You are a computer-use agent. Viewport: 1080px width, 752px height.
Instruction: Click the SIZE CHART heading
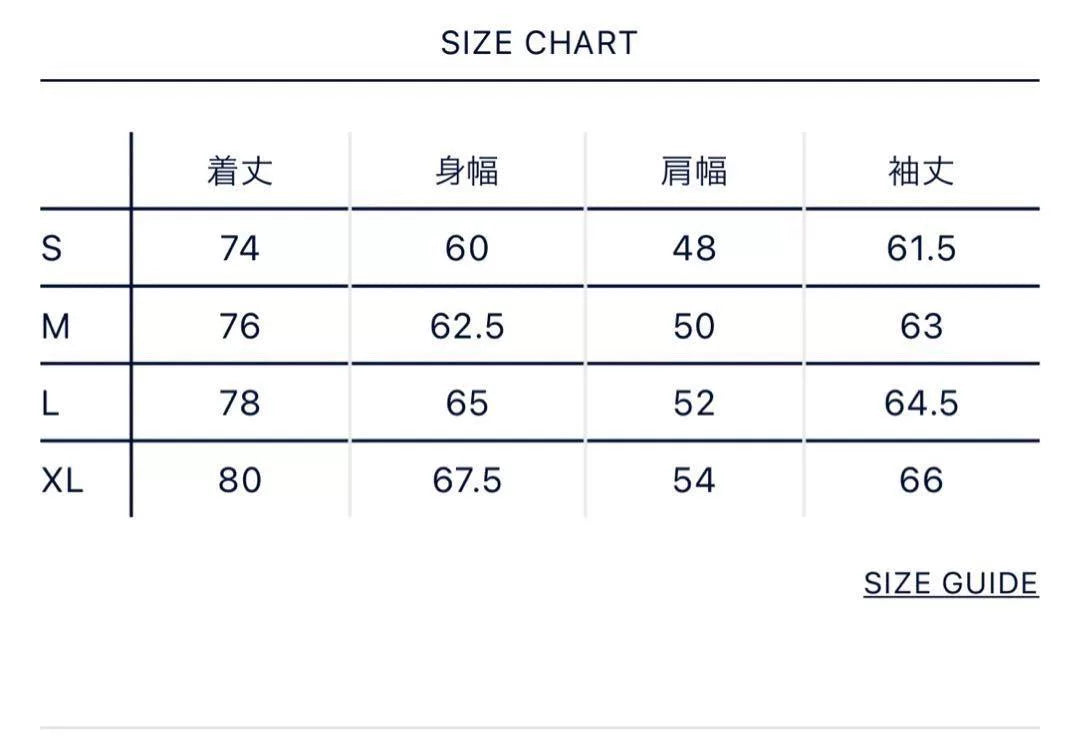click(x=539, y=43)
